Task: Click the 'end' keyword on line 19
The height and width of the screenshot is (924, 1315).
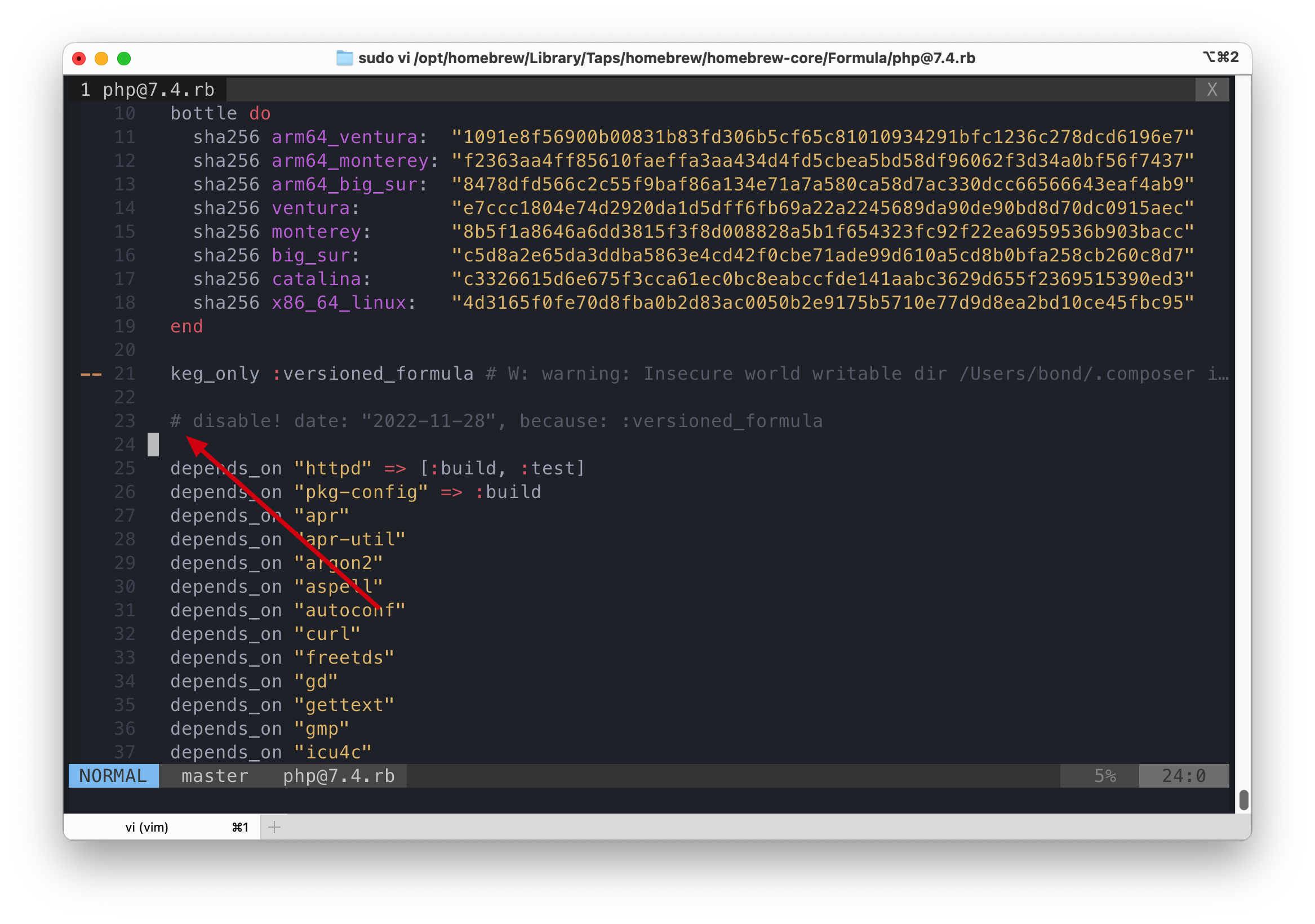Action: click(x=186, y=326)
